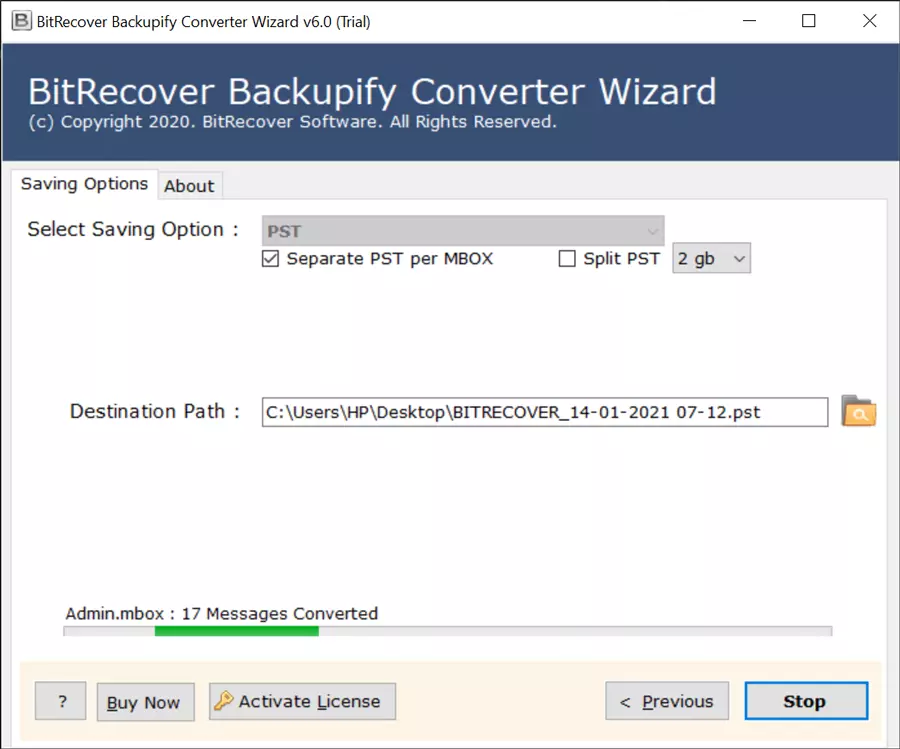Click the BitRecover app icon in title bar
This screenshot has width=900, height=749.
click(x=21, y=21)
